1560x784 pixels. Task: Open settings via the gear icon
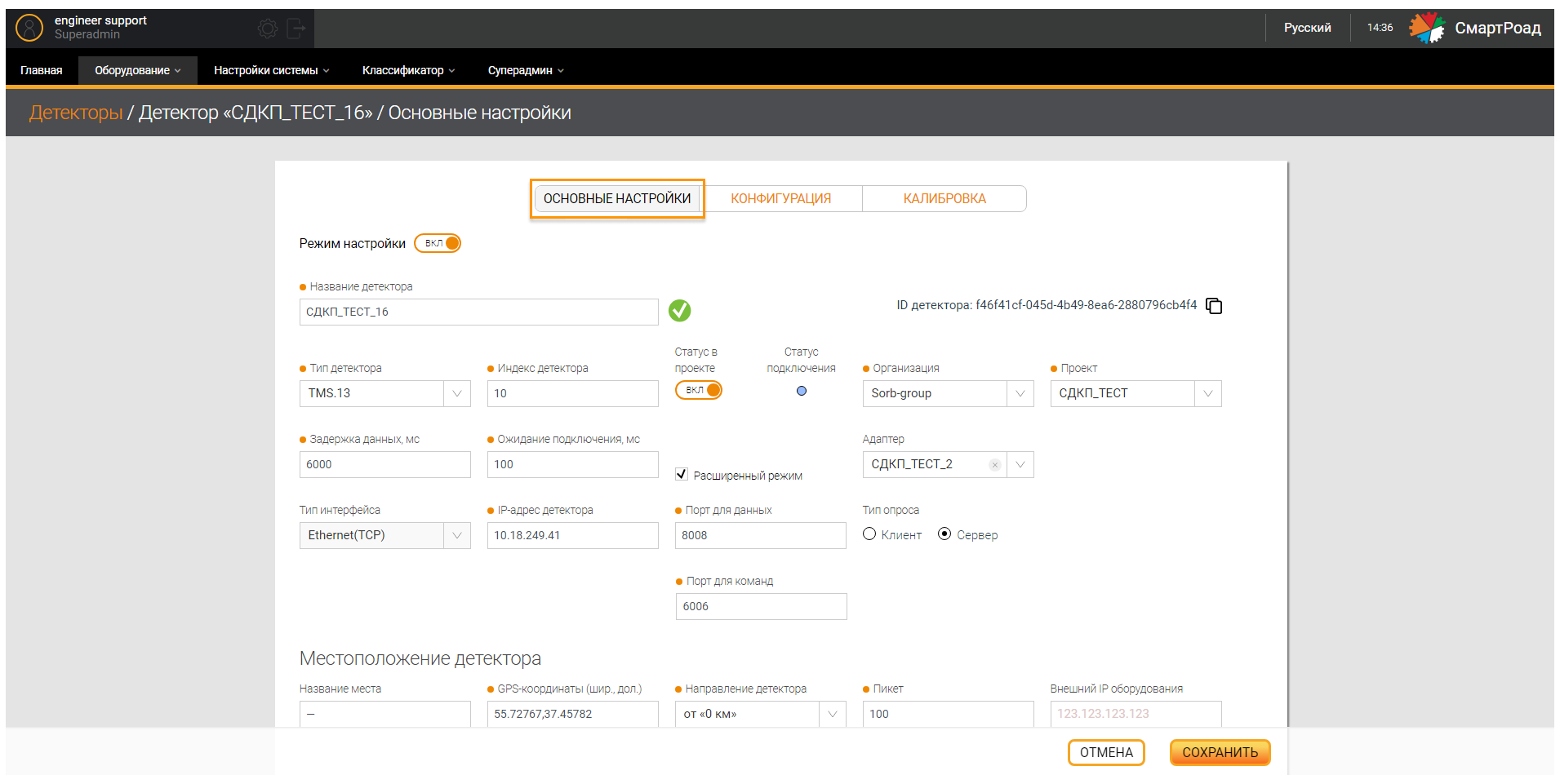268,29
